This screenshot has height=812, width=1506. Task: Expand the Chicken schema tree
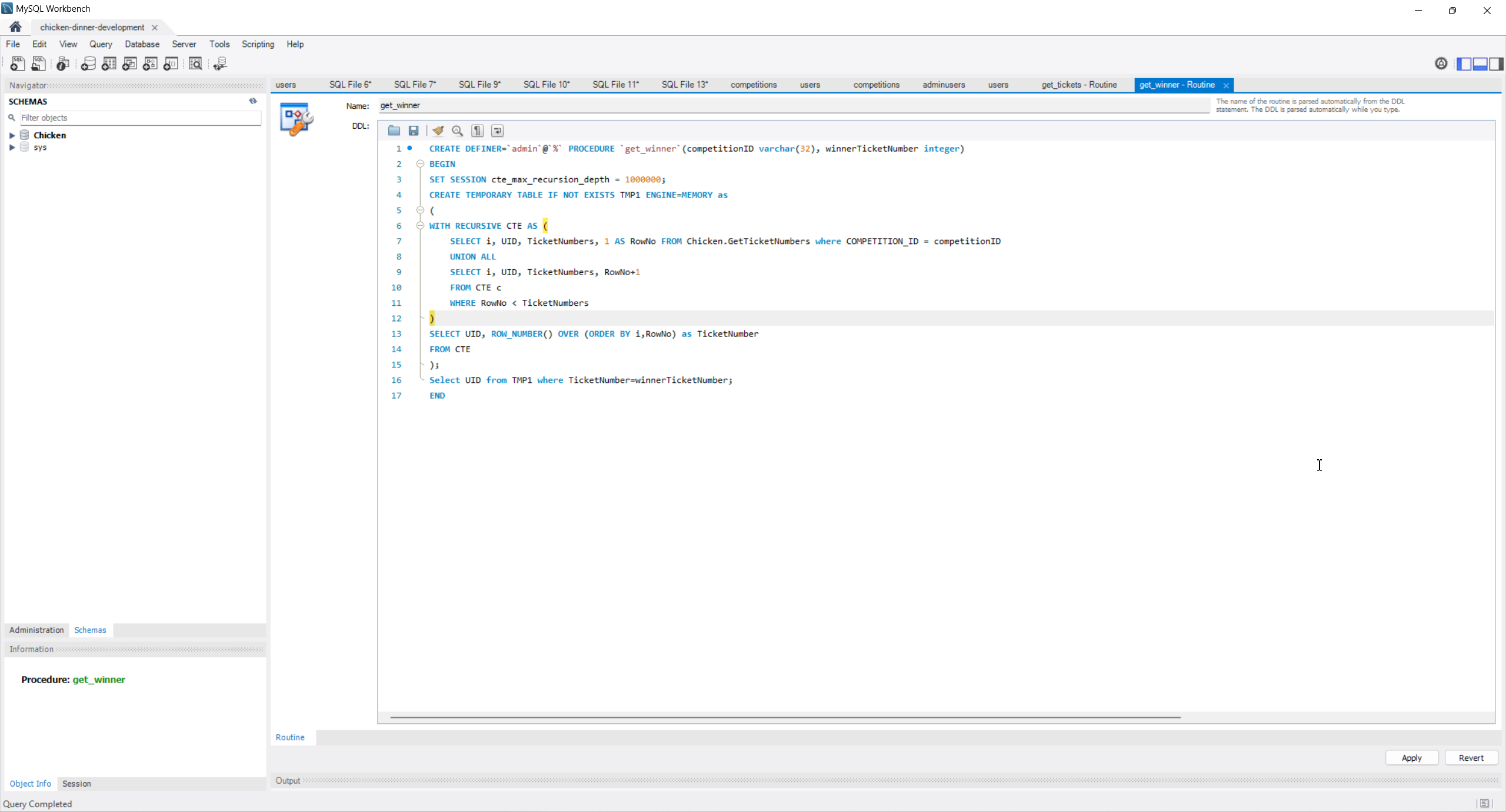click(12, 135)
